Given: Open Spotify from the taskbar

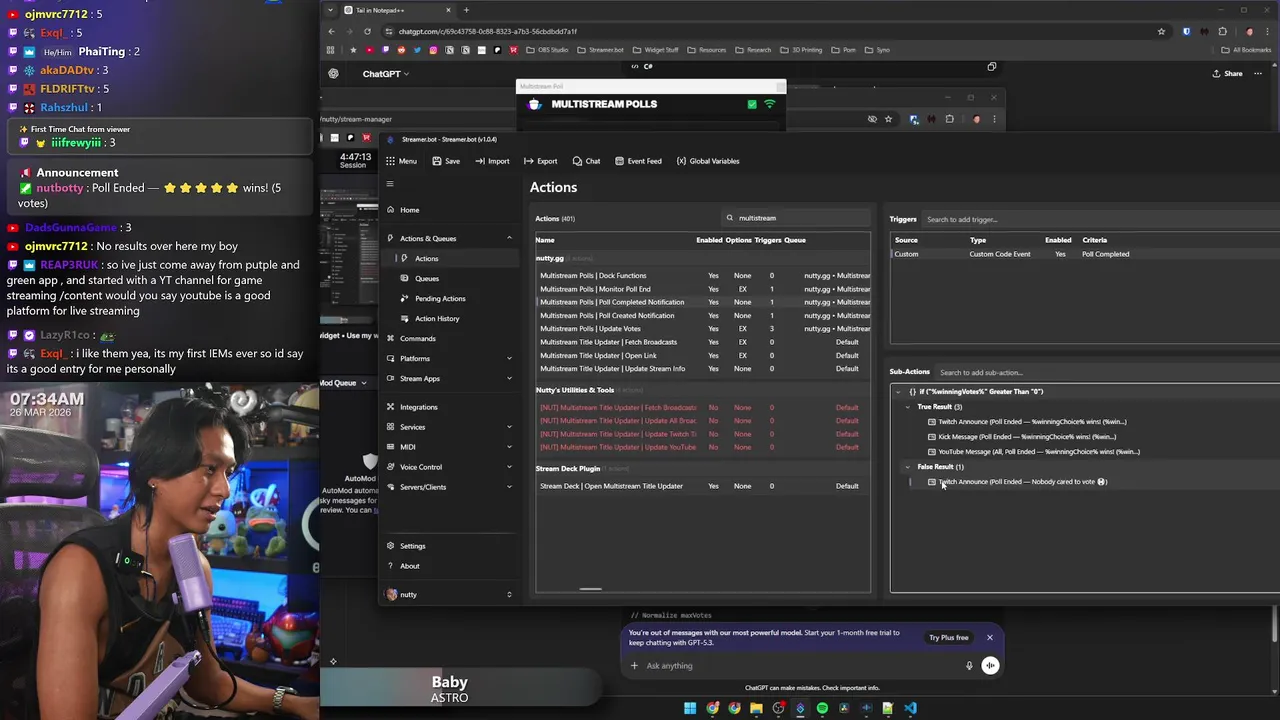Looking at the screenshot, I should [x=822, y=708].
